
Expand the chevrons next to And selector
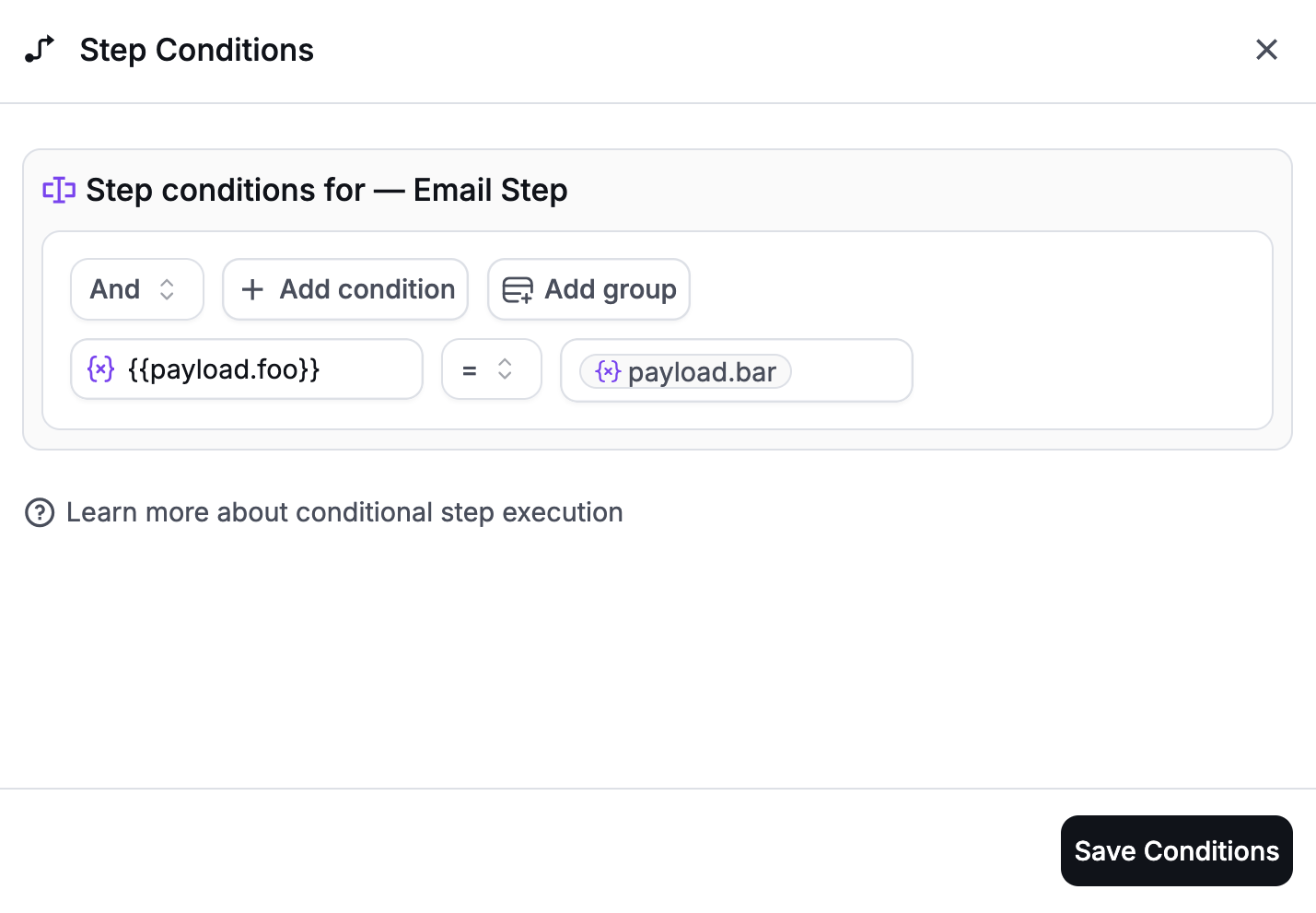pyautogui.click(x=168, y=289)
